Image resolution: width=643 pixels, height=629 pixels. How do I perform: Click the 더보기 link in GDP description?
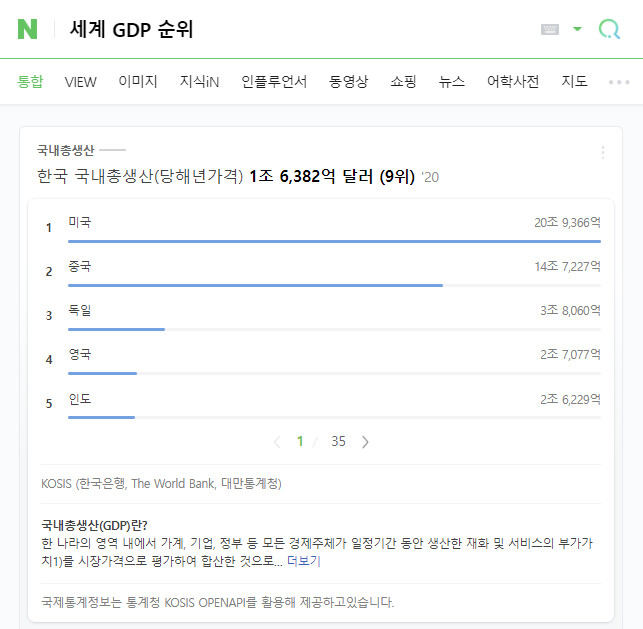point(303,561)
